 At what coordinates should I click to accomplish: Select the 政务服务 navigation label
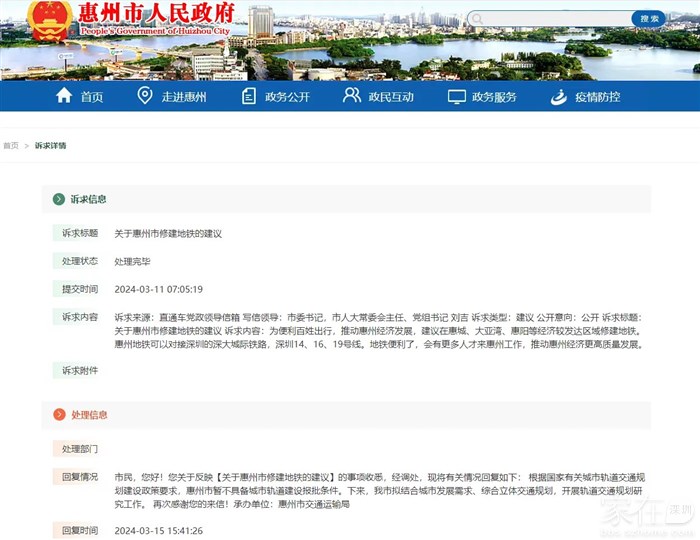[x=494, y=97]
